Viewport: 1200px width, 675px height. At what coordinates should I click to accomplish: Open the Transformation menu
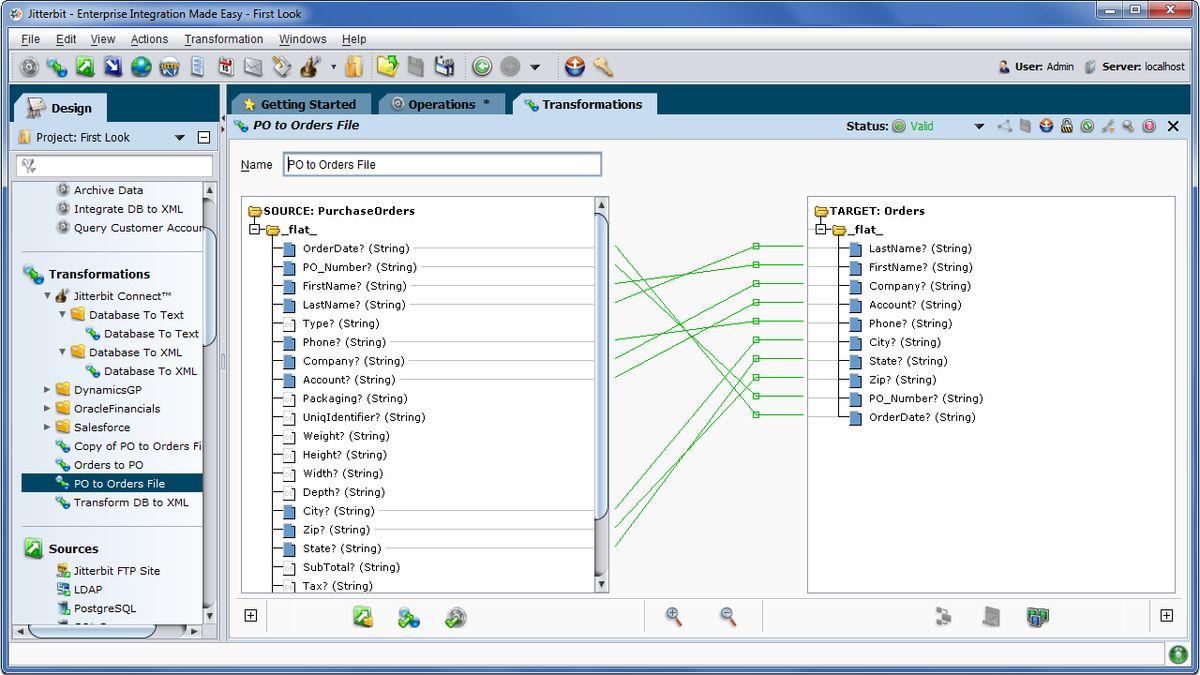click(224, 39)
